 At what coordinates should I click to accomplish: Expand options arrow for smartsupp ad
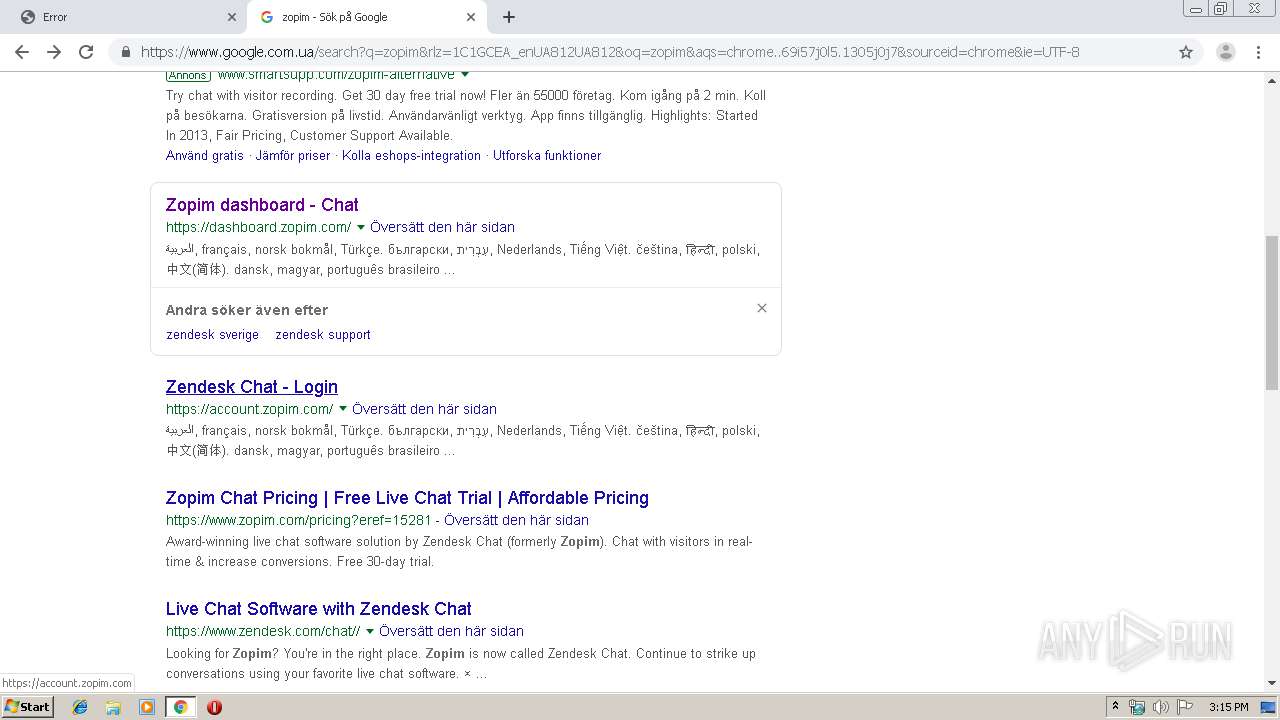pos(465,75)
